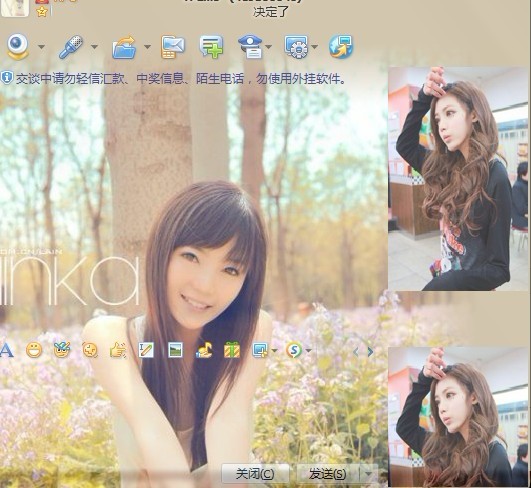531x488 pixels.
Task: Click the contact avatar at top left
Action: point(14,7)
